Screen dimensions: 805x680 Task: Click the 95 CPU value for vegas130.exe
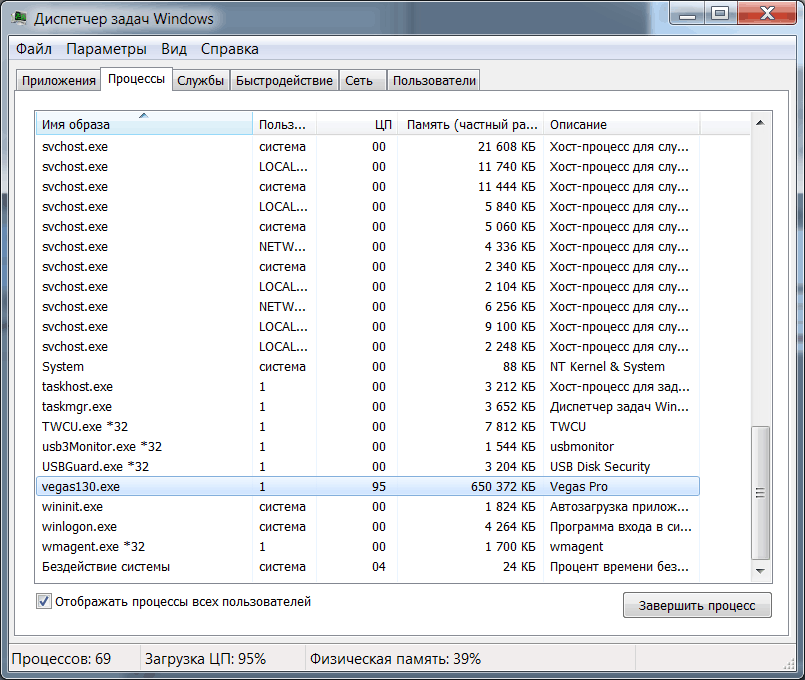379,487
